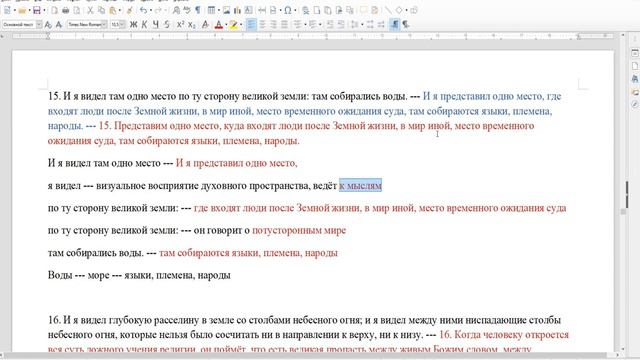Insert a text box
The width and height of the screenshot is (640, 360).
coord(248,10)
